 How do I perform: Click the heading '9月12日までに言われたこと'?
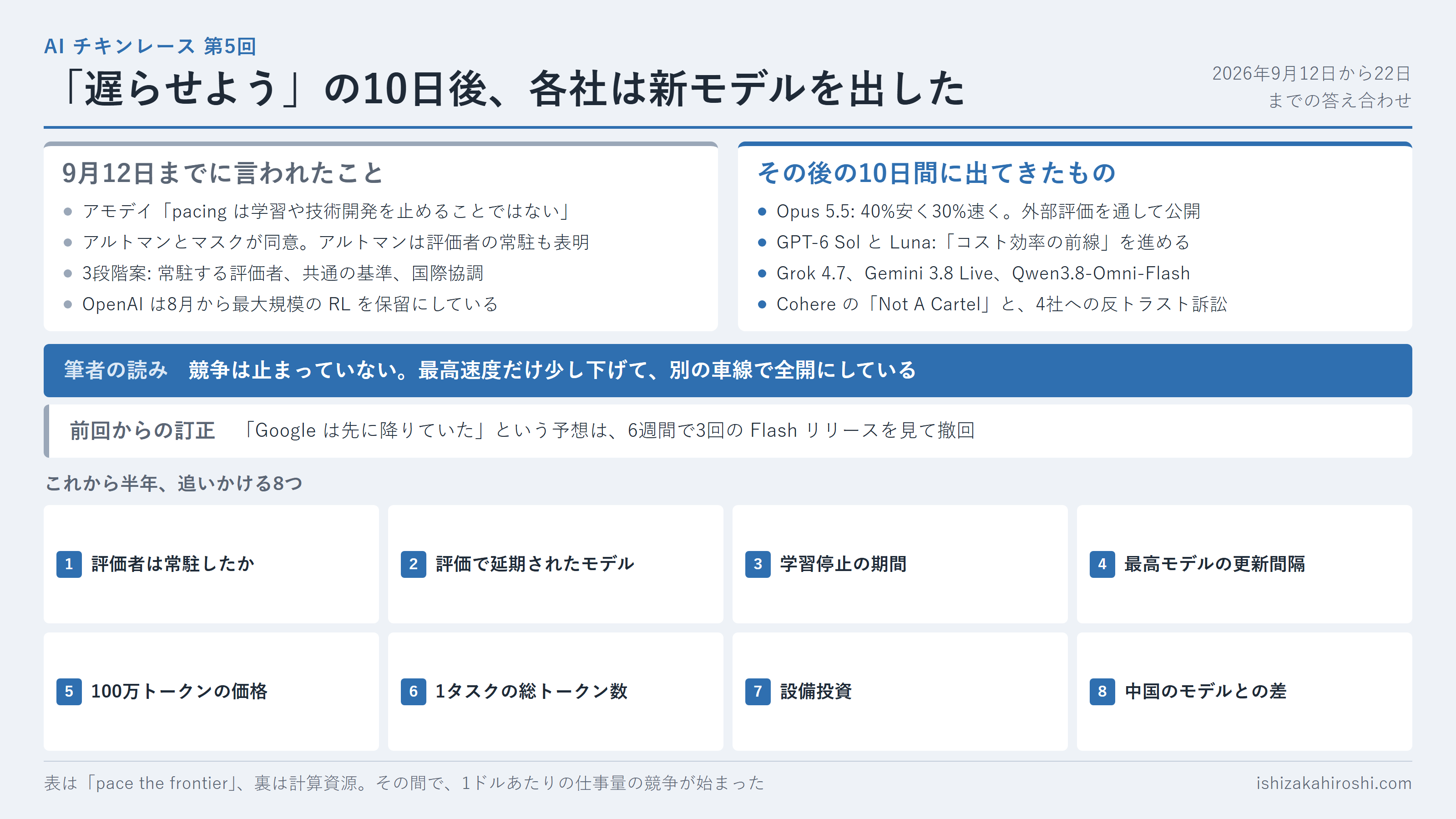coord(222,173)
